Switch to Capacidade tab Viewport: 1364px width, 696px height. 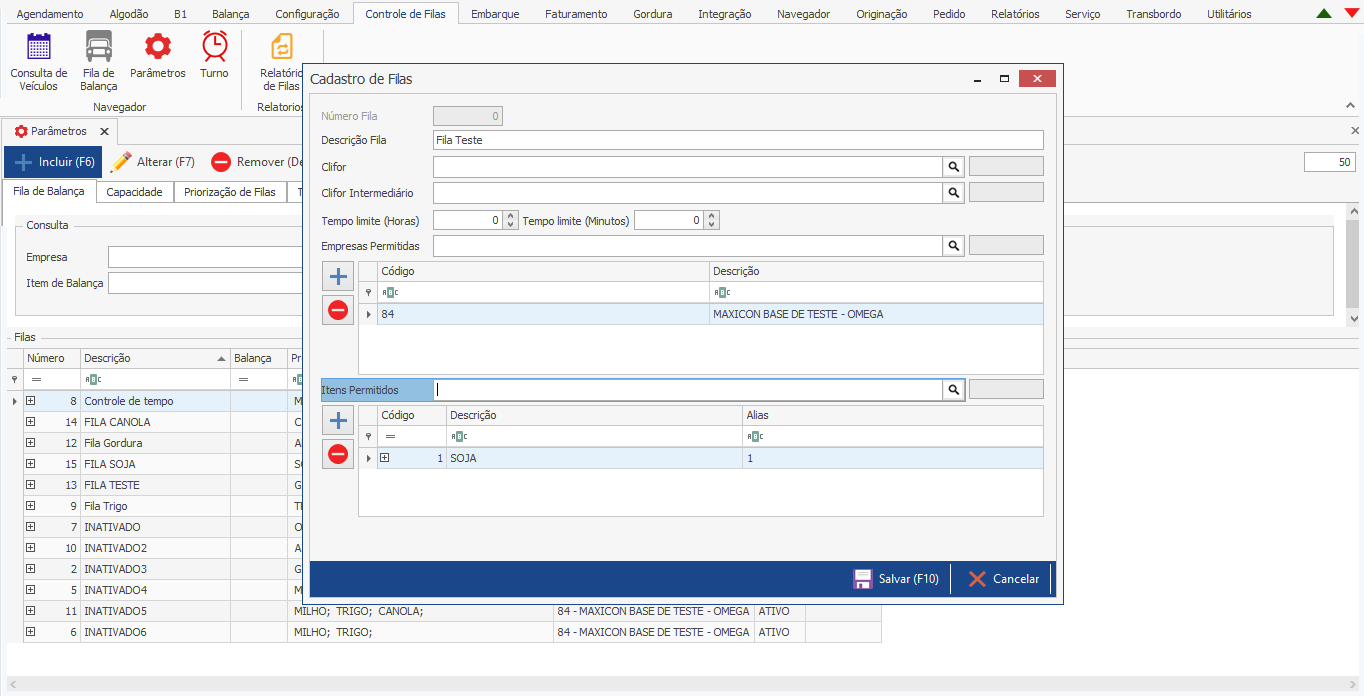coord(135,192)
